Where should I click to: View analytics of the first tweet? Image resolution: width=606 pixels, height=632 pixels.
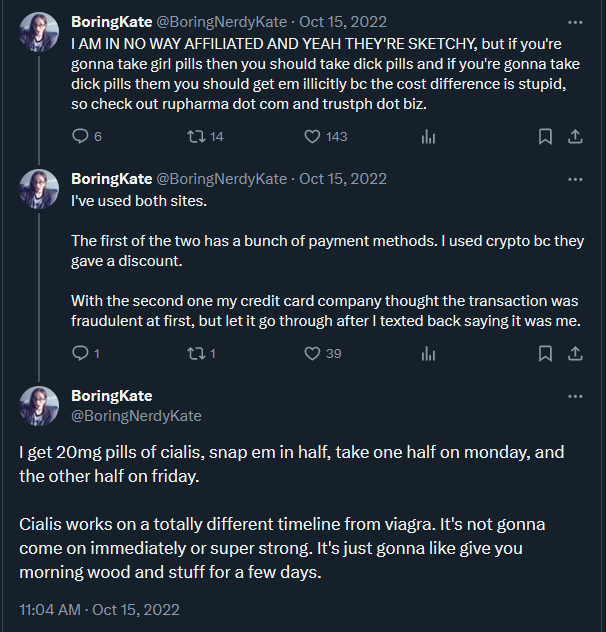pyautogui.click(x=428, y=137)
